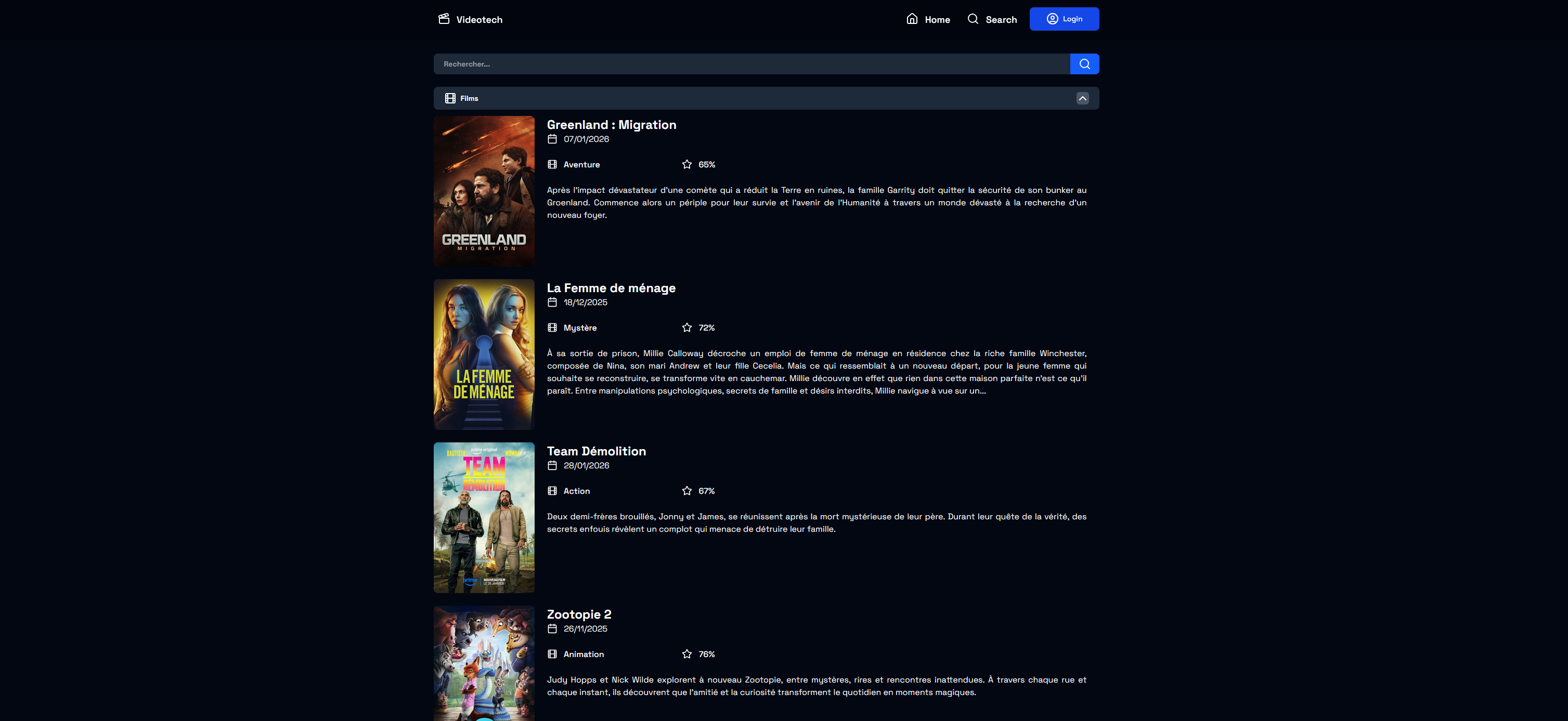The image size is (1568, 721).
Task: Go to the Home nav item
Action: 928,19
